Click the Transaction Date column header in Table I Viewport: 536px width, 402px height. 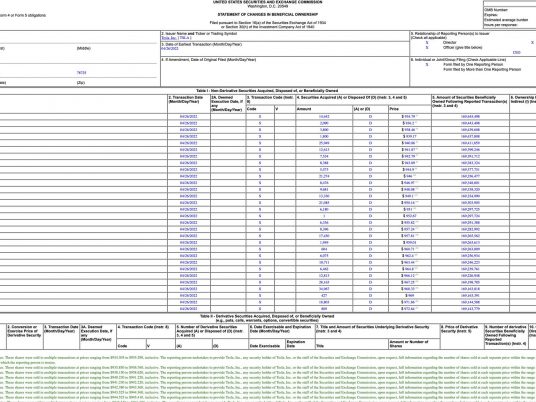(x=189, y=104)
